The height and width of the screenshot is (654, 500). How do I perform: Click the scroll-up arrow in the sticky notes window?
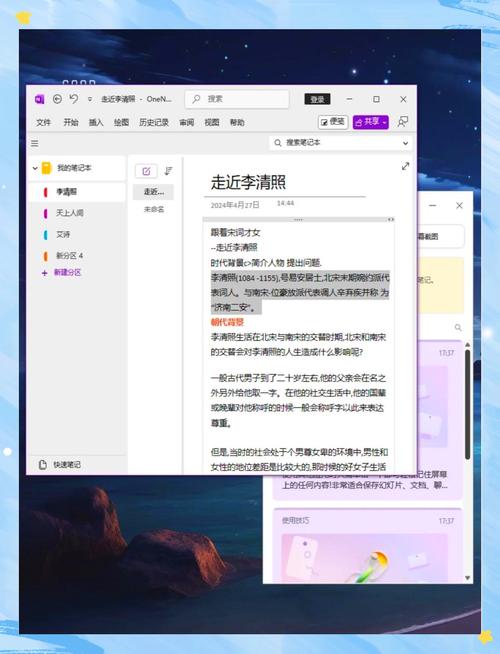point(467,345)
